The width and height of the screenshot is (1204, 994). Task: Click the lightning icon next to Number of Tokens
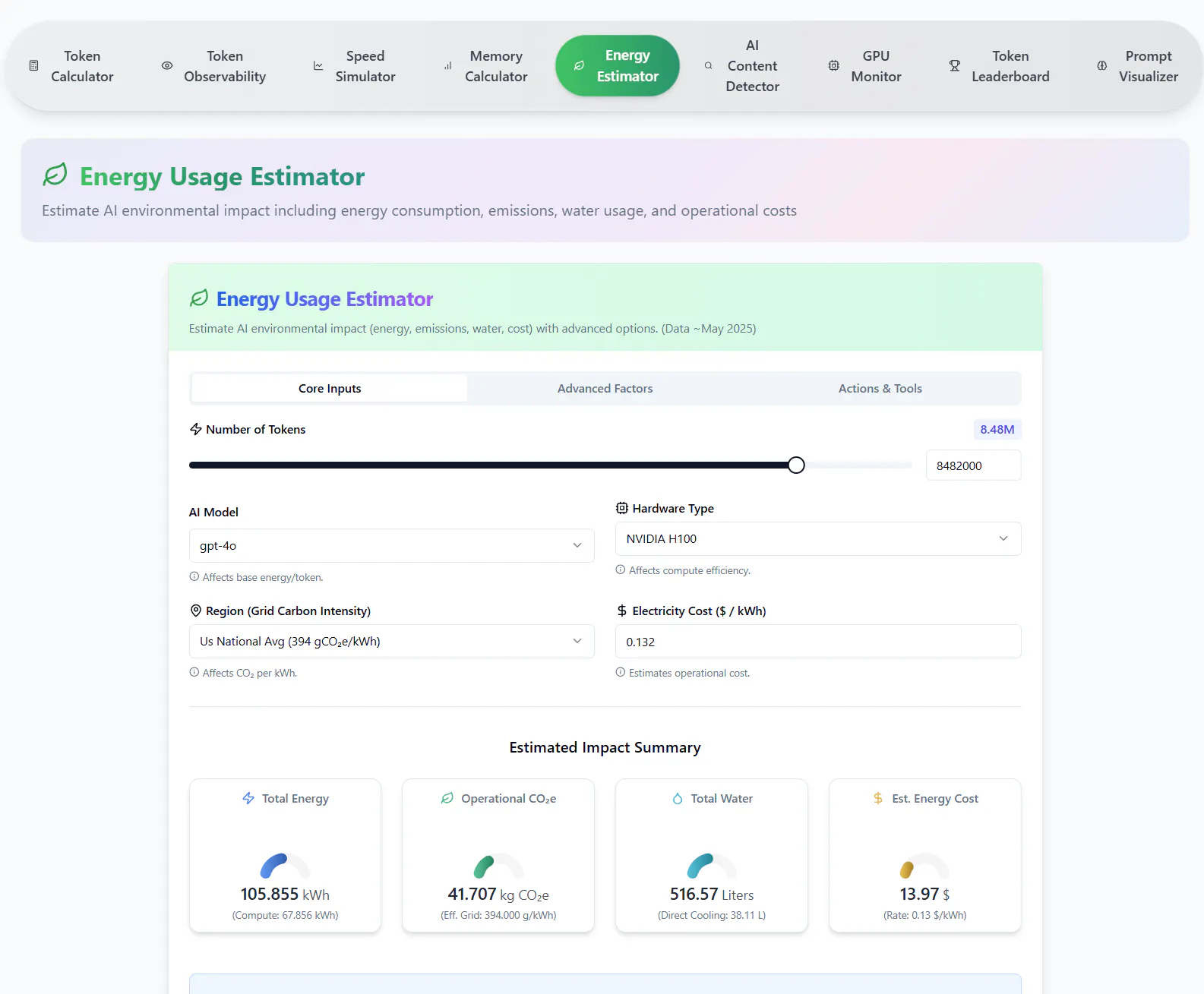(196, 429)
